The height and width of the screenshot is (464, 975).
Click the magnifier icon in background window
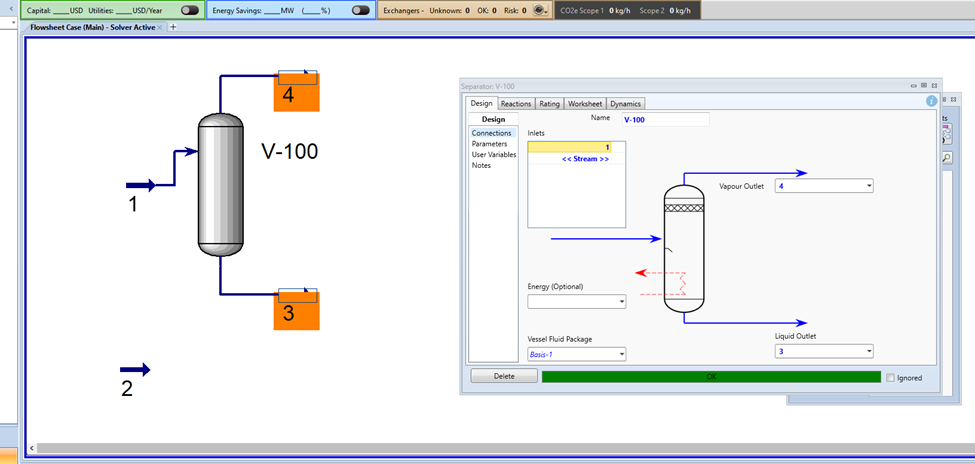(946, 159)
